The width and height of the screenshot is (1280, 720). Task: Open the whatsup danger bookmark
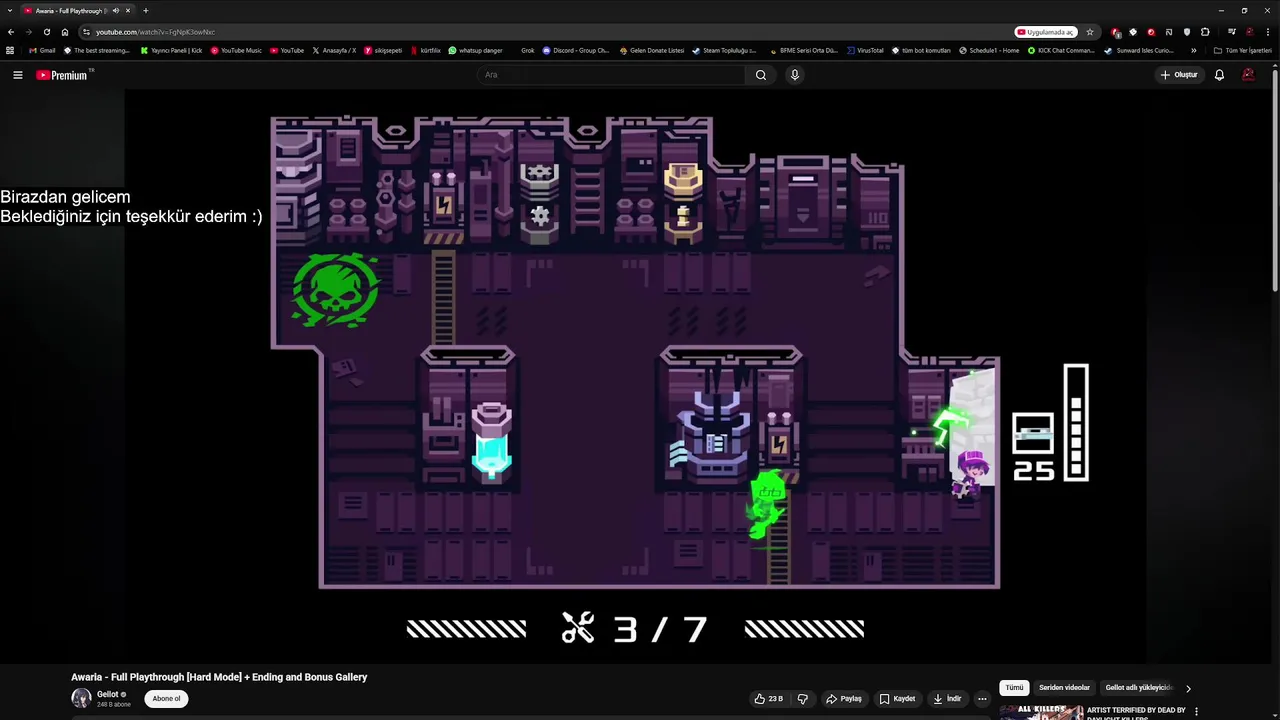coord(475,50)
